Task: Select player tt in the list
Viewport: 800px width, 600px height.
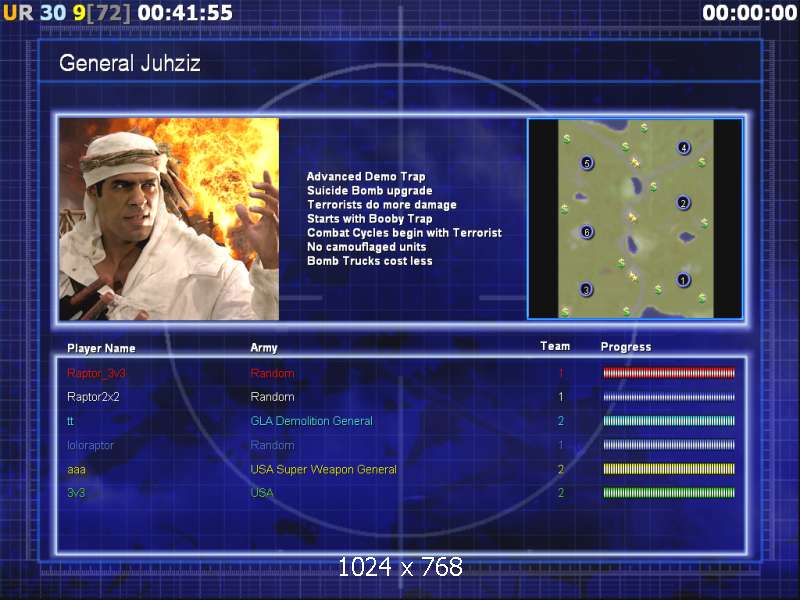Action: [x=70, y=421]
